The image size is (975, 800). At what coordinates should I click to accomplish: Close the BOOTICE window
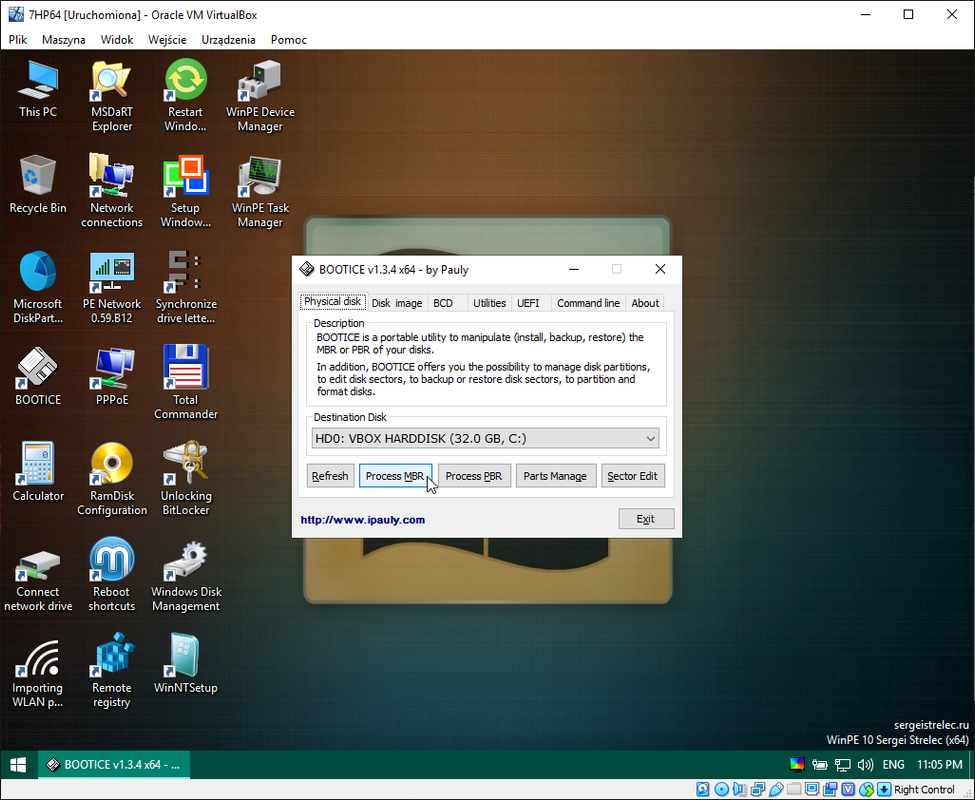coord(660,269)
